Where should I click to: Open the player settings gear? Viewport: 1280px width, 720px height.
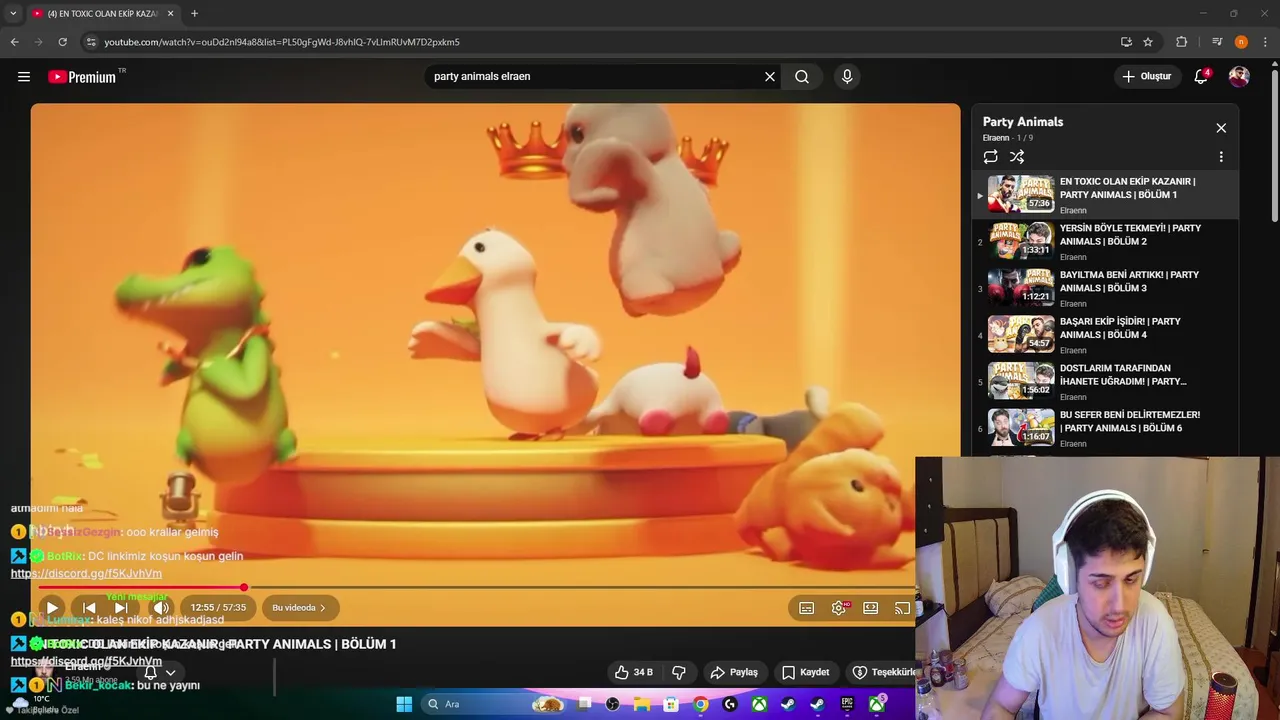pyautogui.click(x=839, y=608)
